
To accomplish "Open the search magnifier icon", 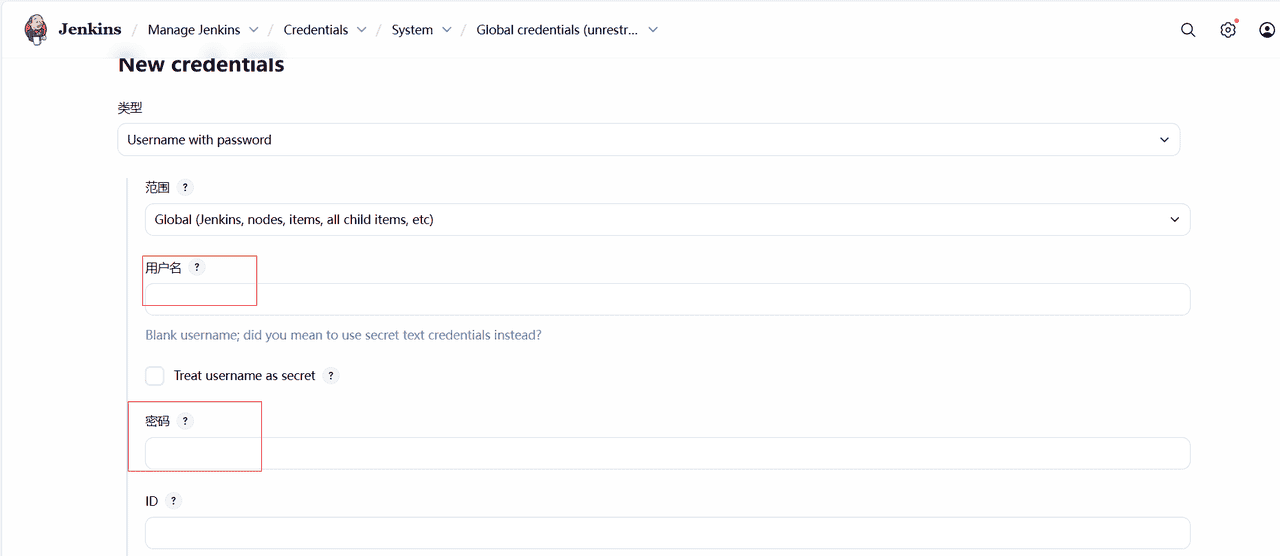I will (x=1188, y=30).
